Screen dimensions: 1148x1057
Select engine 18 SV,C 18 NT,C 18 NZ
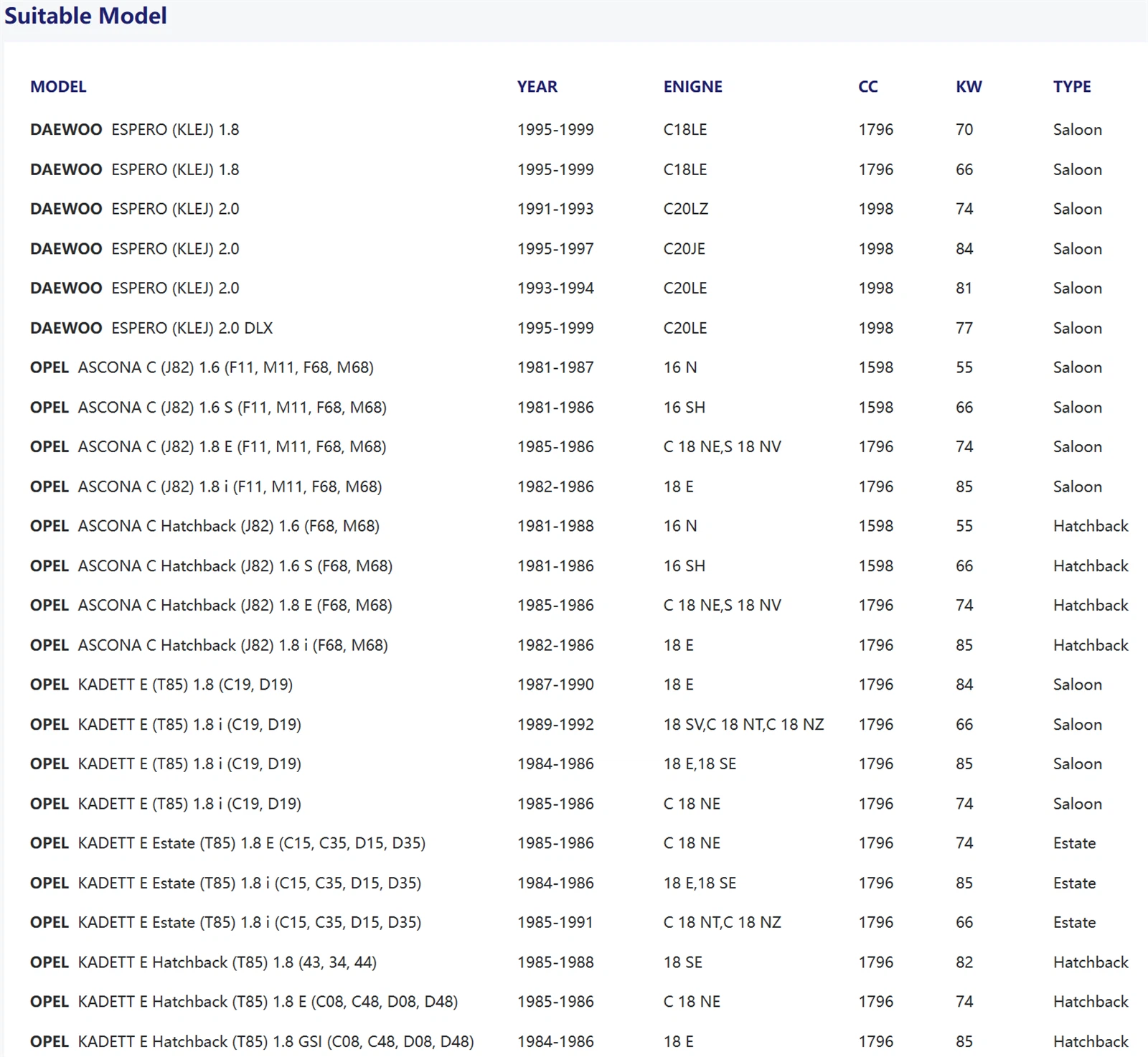click(743, 725)
